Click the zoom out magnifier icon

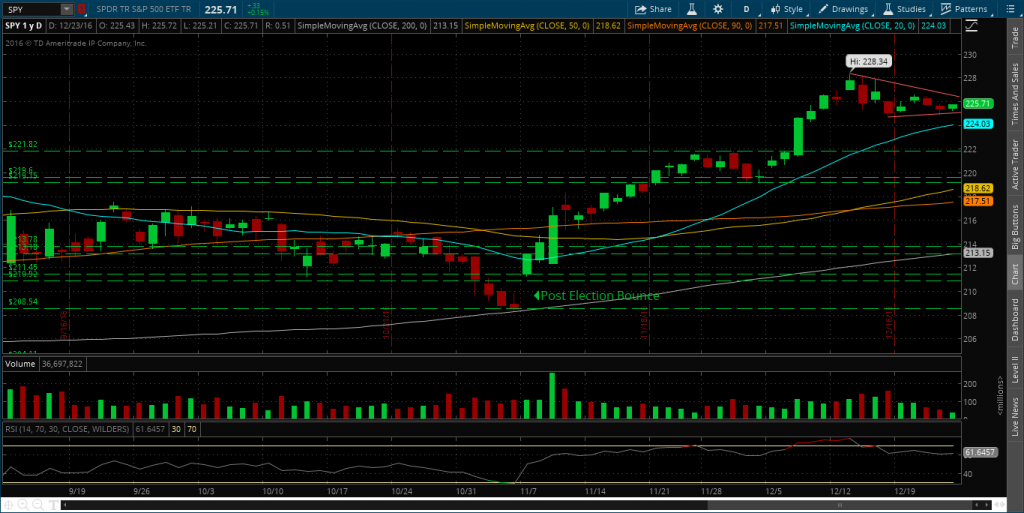(x=37, y=505)
